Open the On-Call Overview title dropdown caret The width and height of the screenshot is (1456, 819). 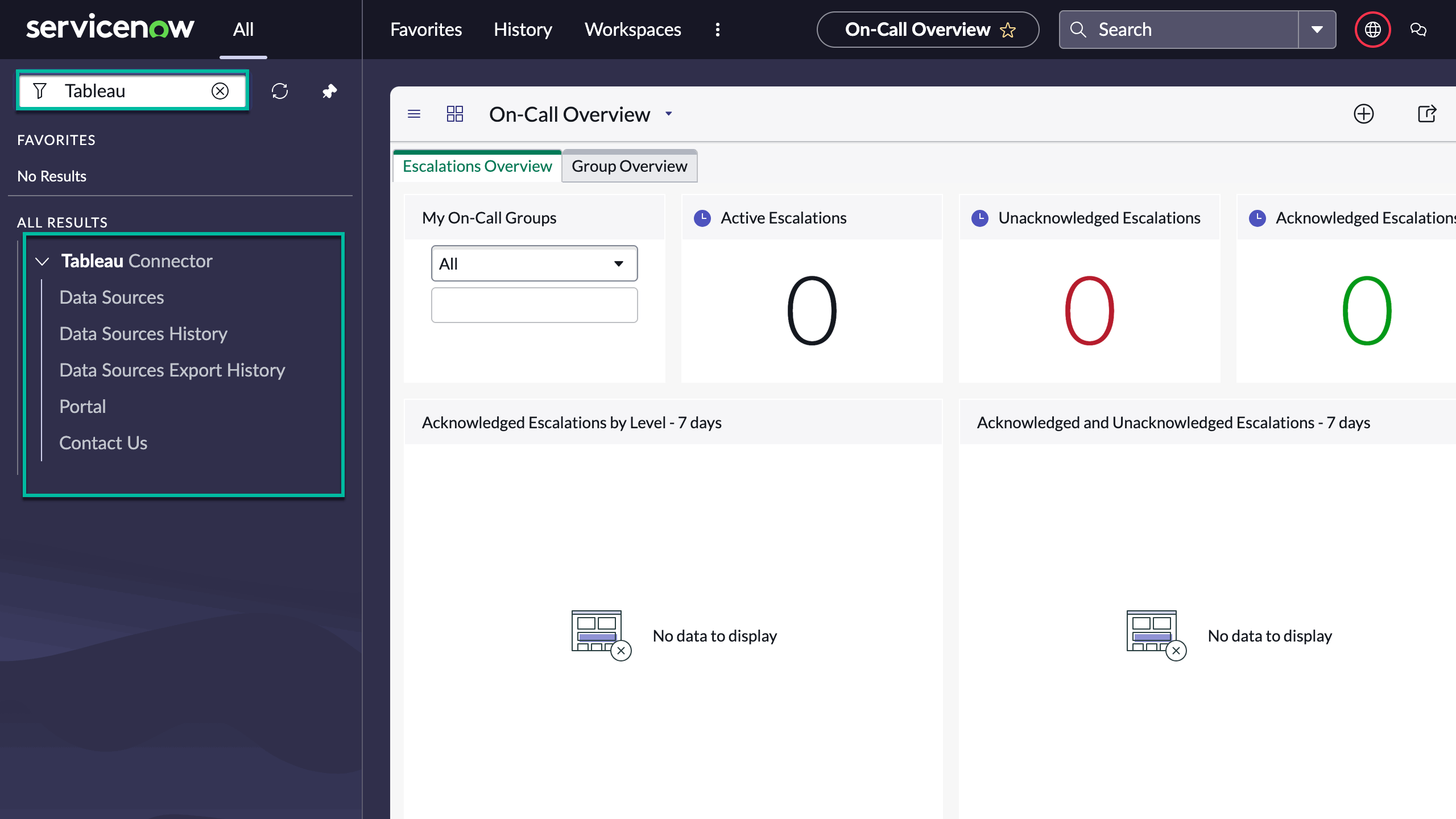click(668, 114)
